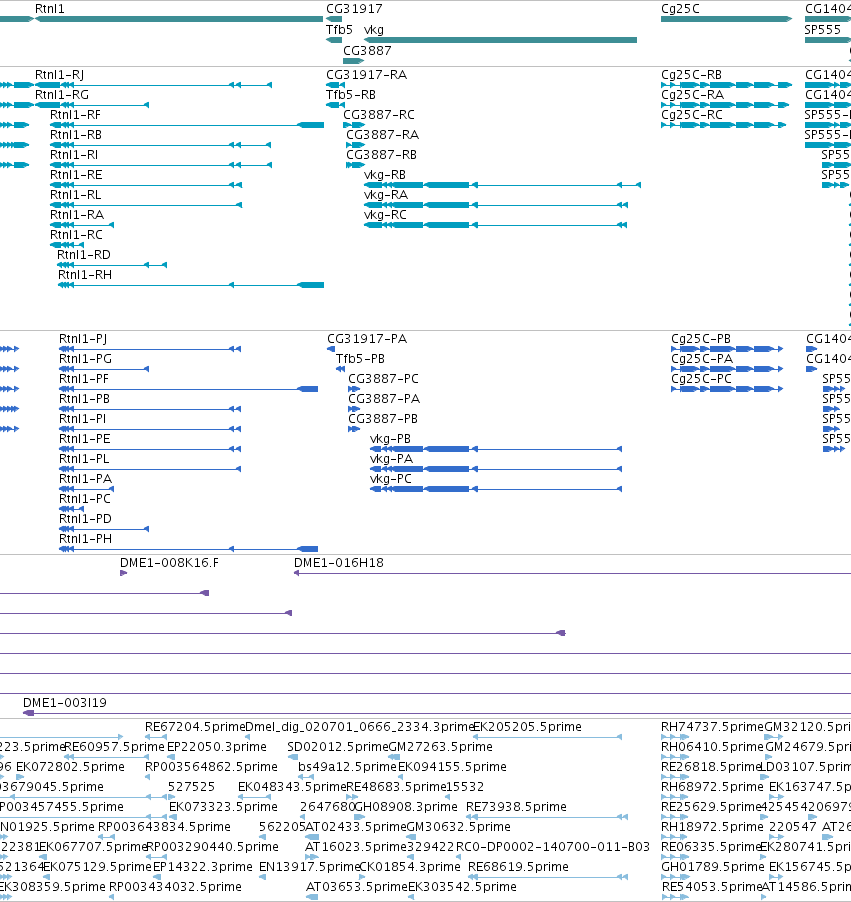This screenshot has height=902, width=851.
Task: Select the CG3887 gene label
Action: tap(367, 51)
